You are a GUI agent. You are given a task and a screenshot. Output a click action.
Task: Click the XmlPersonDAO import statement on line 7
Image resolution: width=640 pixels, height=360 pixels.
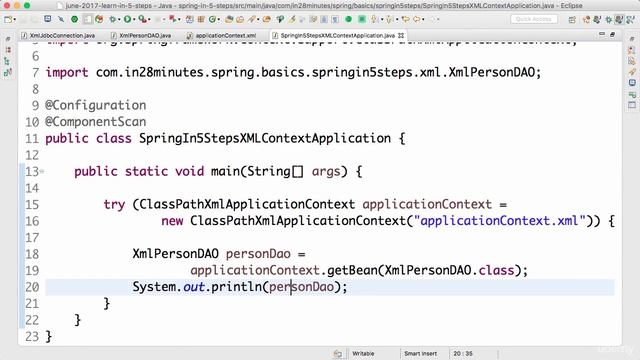[x=293, y=73]
